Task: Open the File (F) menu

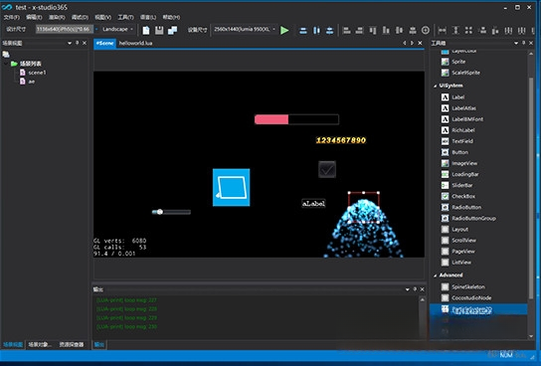Action: point(12,17)
